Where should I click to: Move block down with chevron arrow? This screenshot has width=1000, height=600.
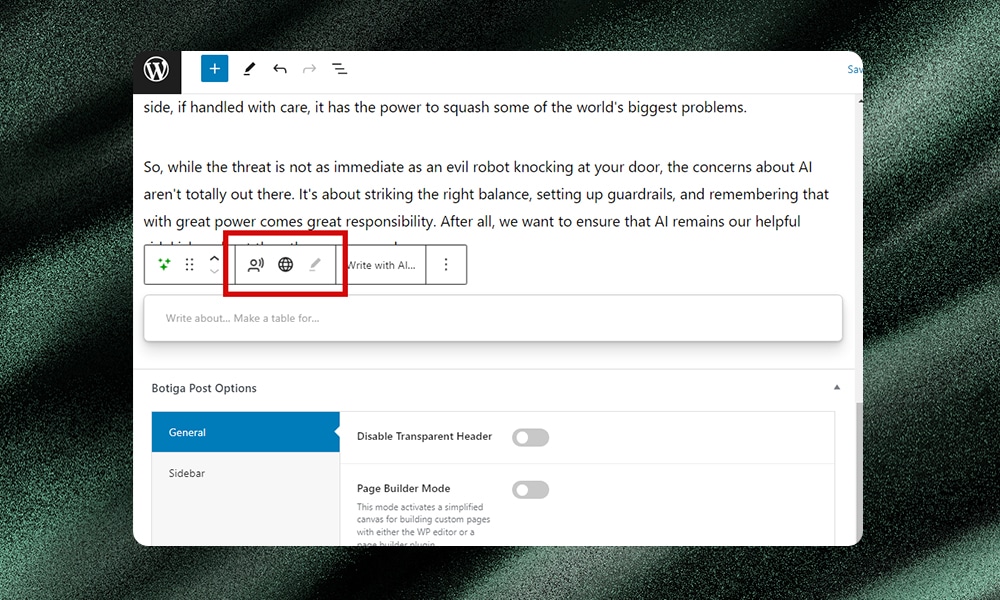click(x=214, y=272)
